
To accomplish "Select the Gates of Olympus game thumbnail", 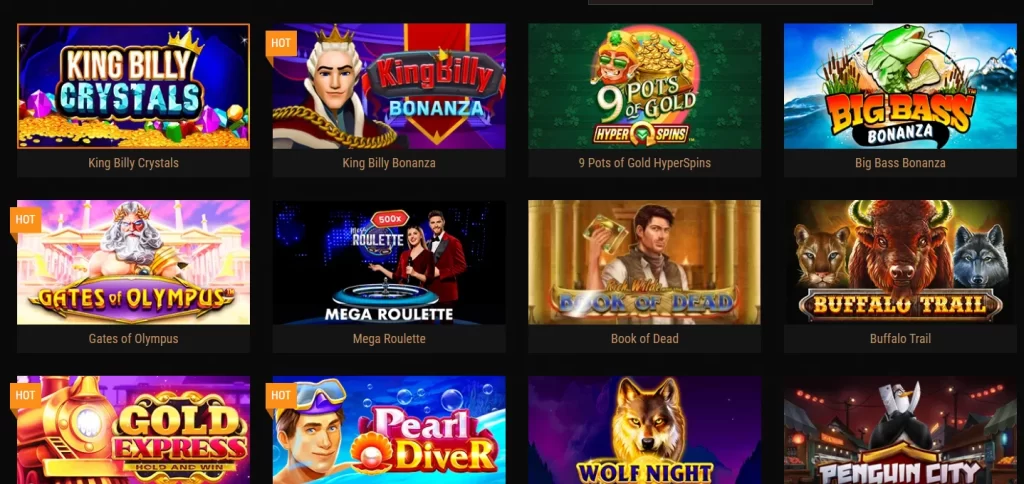I will click(133, 263).
